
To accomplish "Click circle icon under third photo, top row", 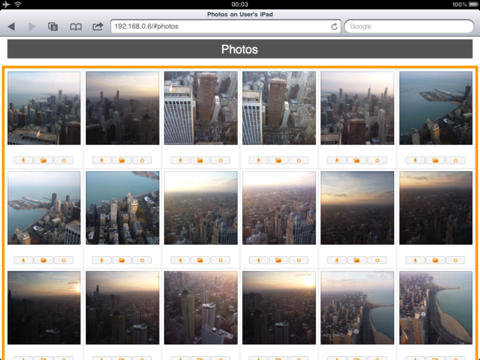I will (x=220, y=160).
